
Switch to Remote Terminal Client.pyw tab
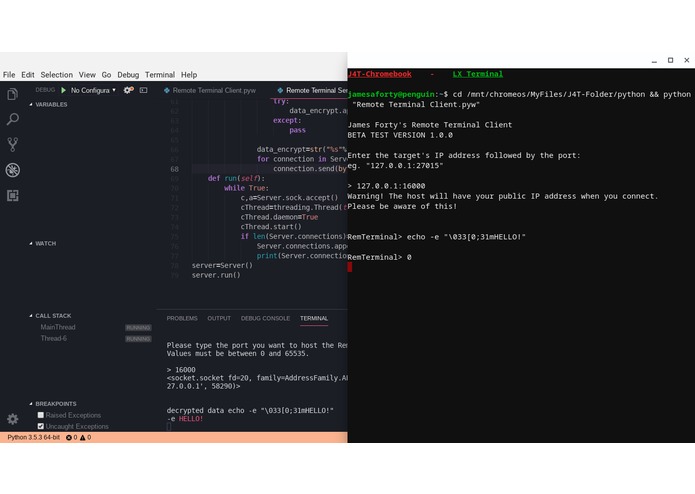click(x=210, y=90)
